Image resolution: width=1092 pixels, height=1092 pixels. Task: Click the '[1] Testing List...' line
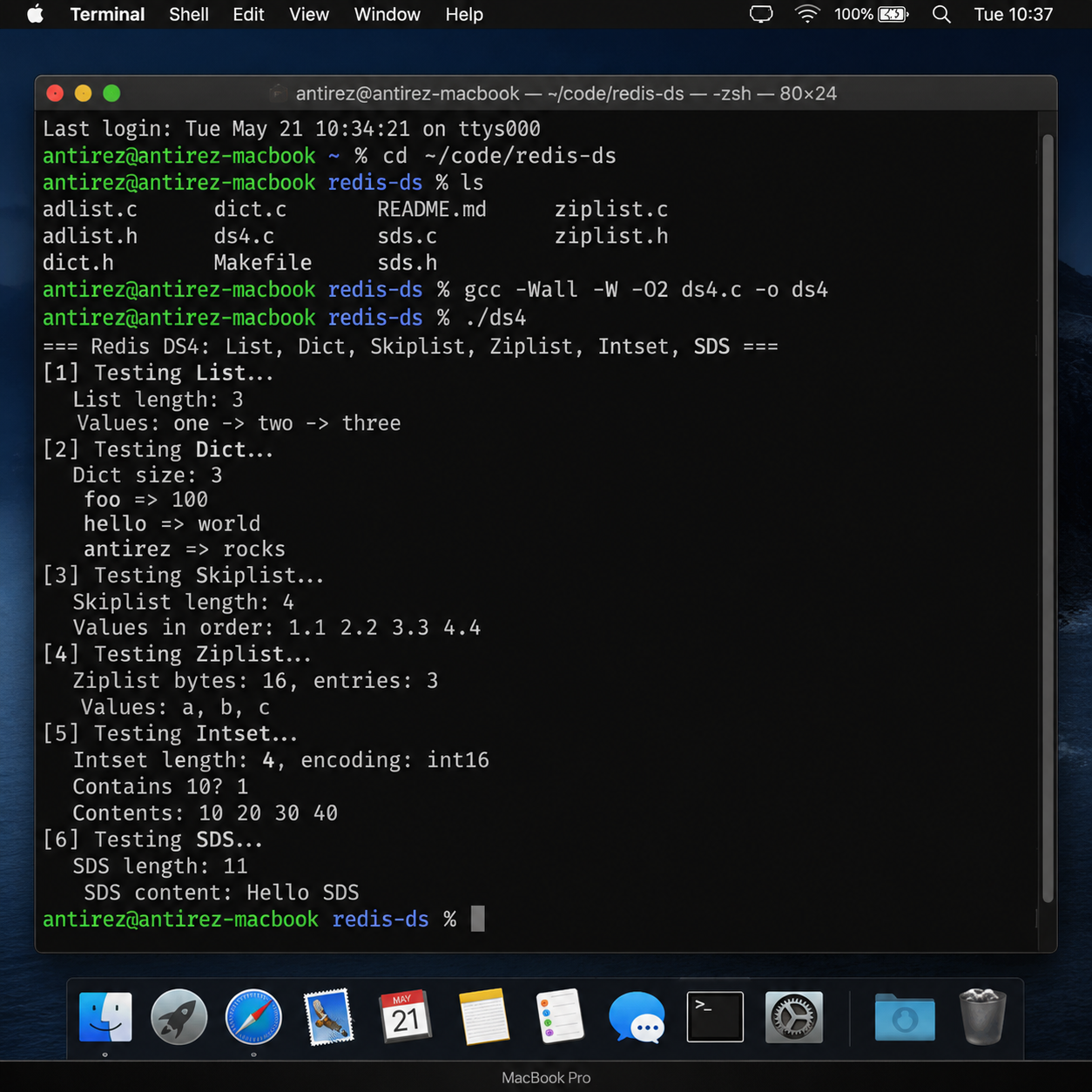[x=158, y=373]
